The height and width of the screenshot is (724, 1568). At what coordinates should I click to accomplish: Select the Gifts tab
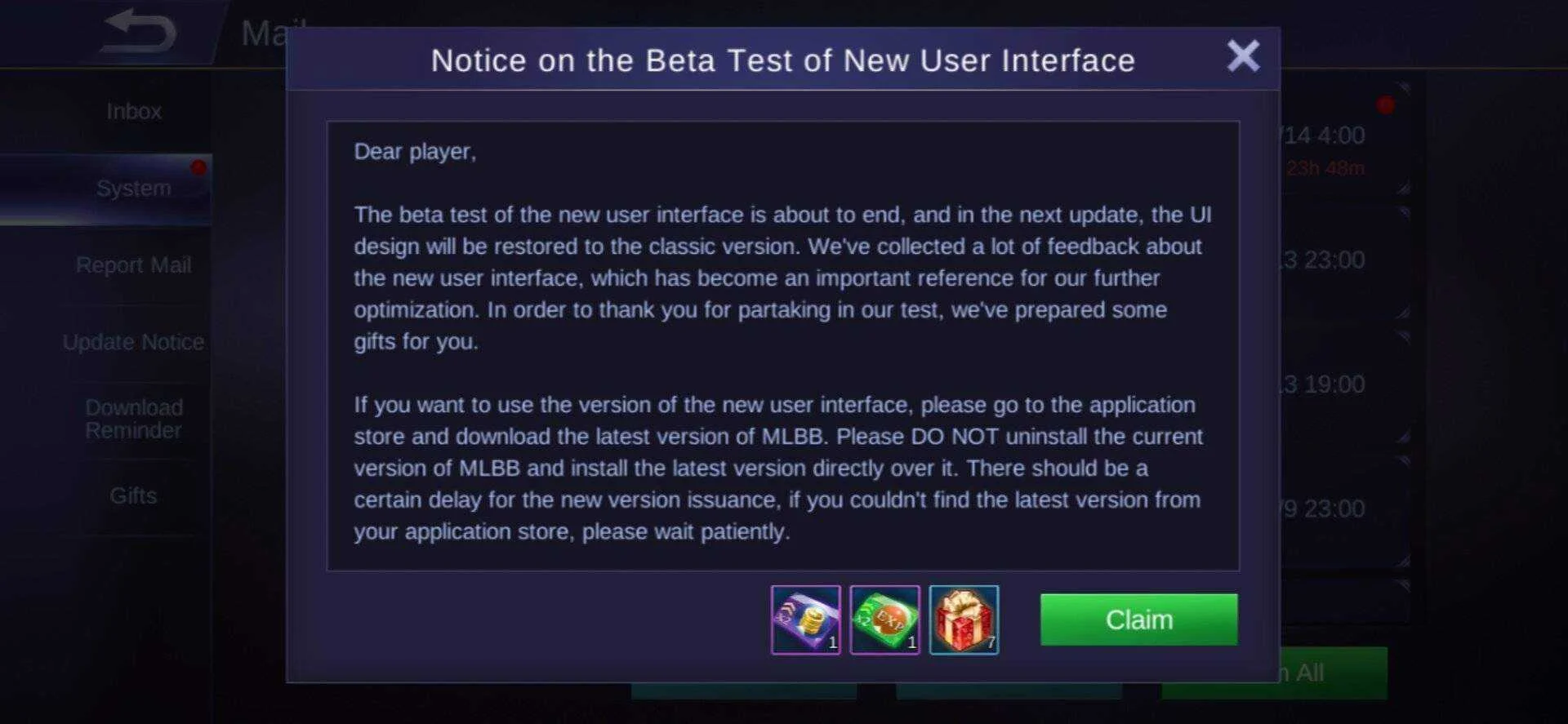pos(134,495)
